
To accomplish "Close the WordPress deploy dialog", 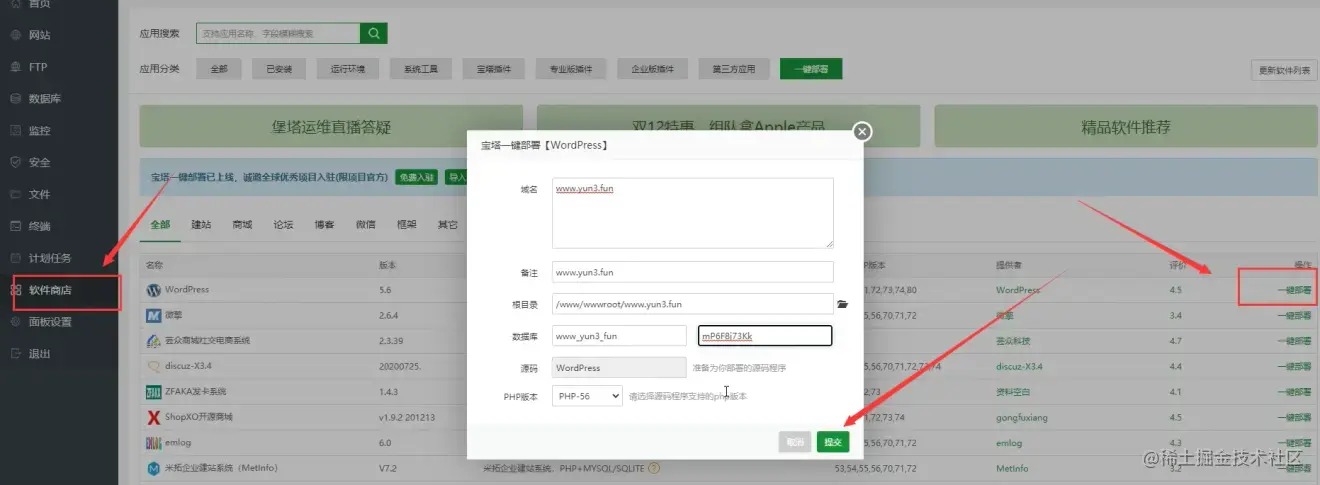I will pyautogui.click(x=862, y=131).
